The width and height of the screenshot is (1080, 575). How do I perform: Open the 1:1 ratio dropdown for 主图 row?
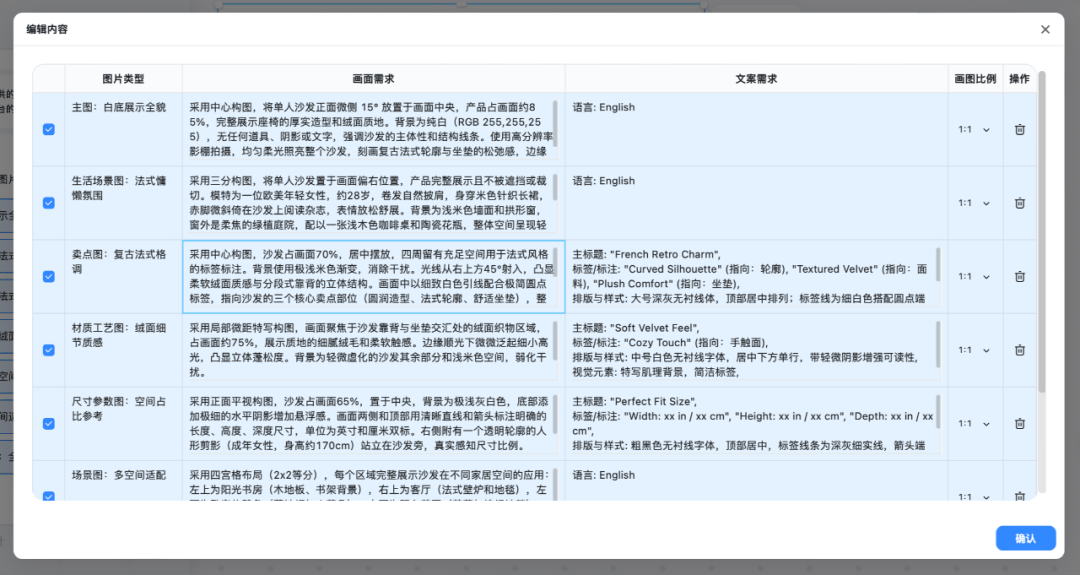(974, 129)
